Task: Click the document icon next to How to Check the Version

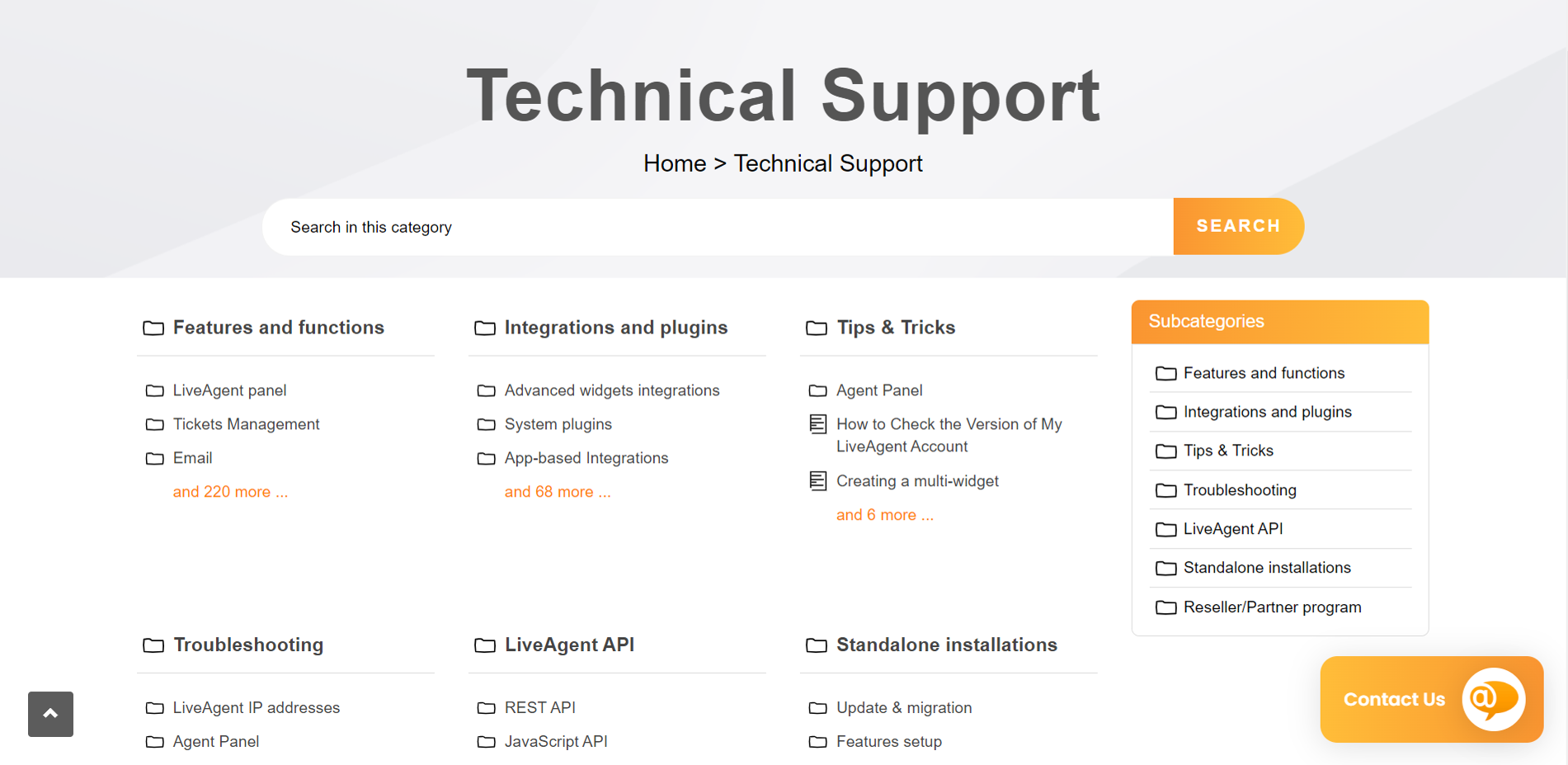Action: [817, 424]
